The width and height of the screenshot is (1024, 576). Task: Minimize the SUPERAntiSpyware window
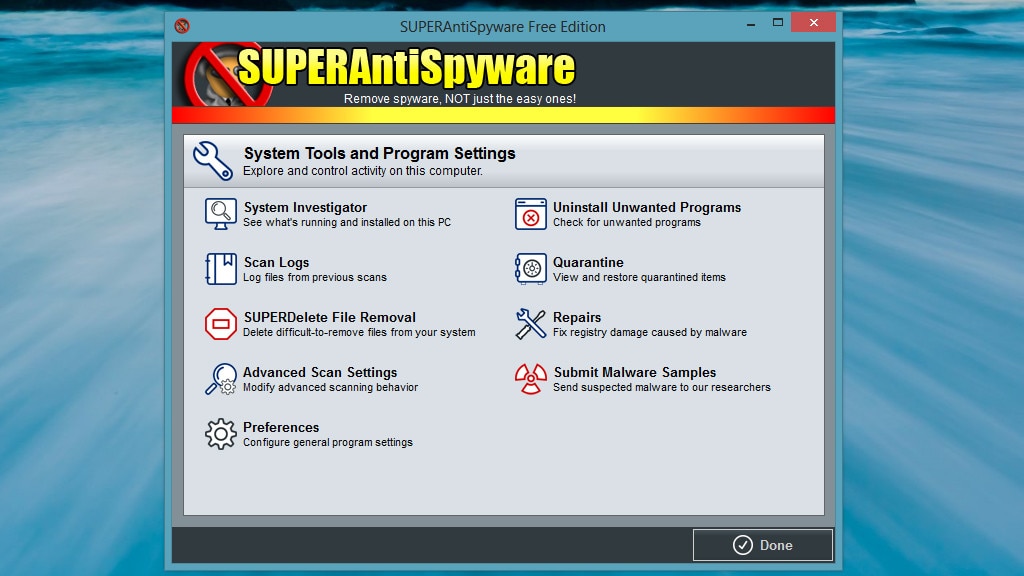tap(751, 24)
